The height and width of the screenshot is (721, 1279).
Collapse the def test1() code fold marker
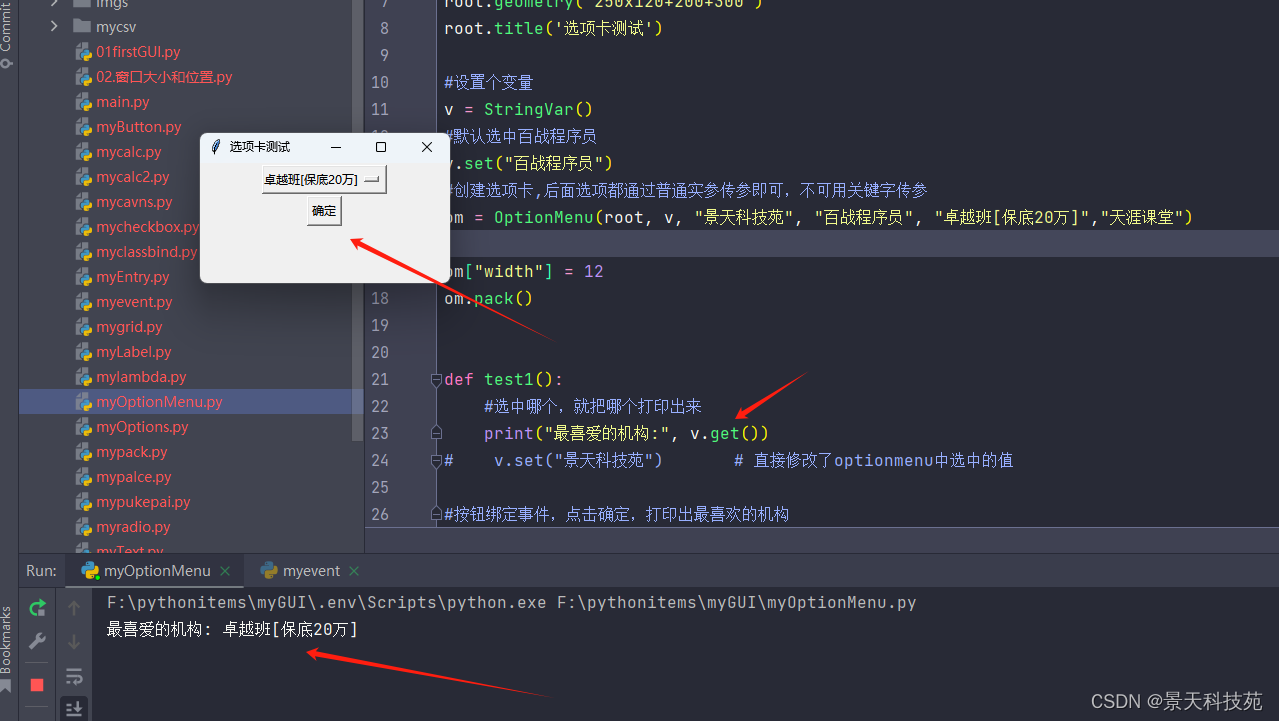tap(436, 380)
